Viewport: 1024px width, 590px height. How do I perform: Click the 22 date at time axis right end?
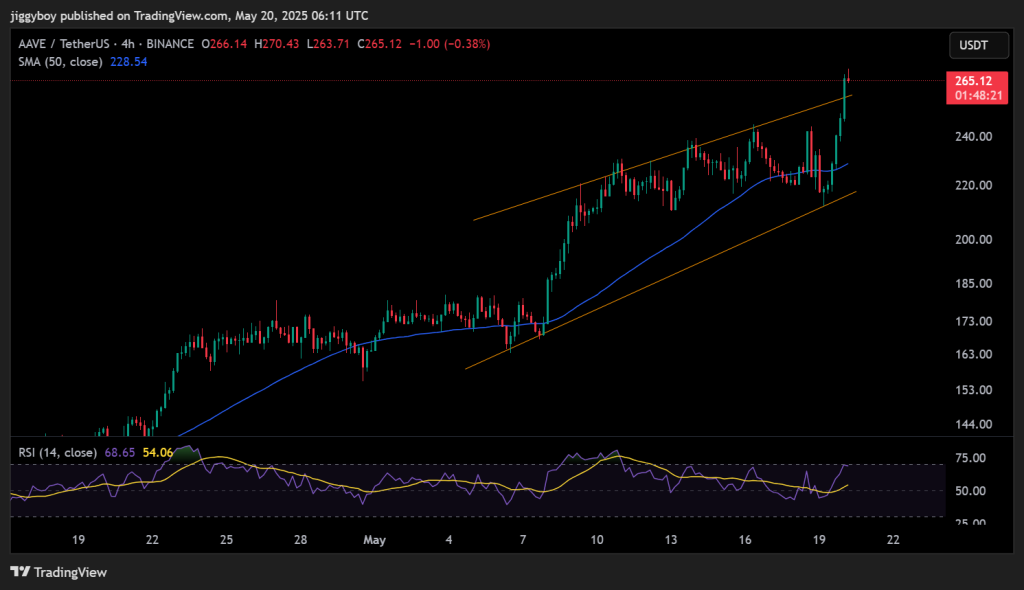tap(893, 539)
